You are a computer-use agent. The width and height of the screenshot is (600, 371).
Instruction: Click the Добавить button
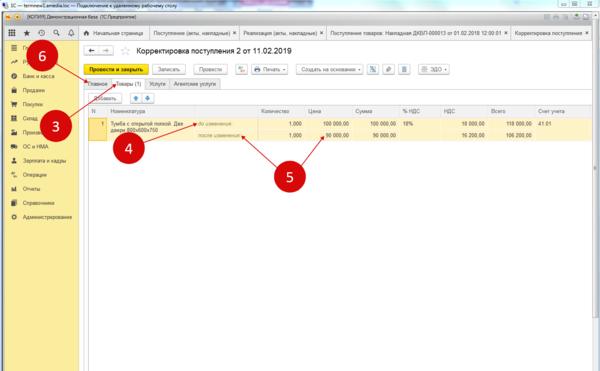pyautogui.click(x=105, y=99)
